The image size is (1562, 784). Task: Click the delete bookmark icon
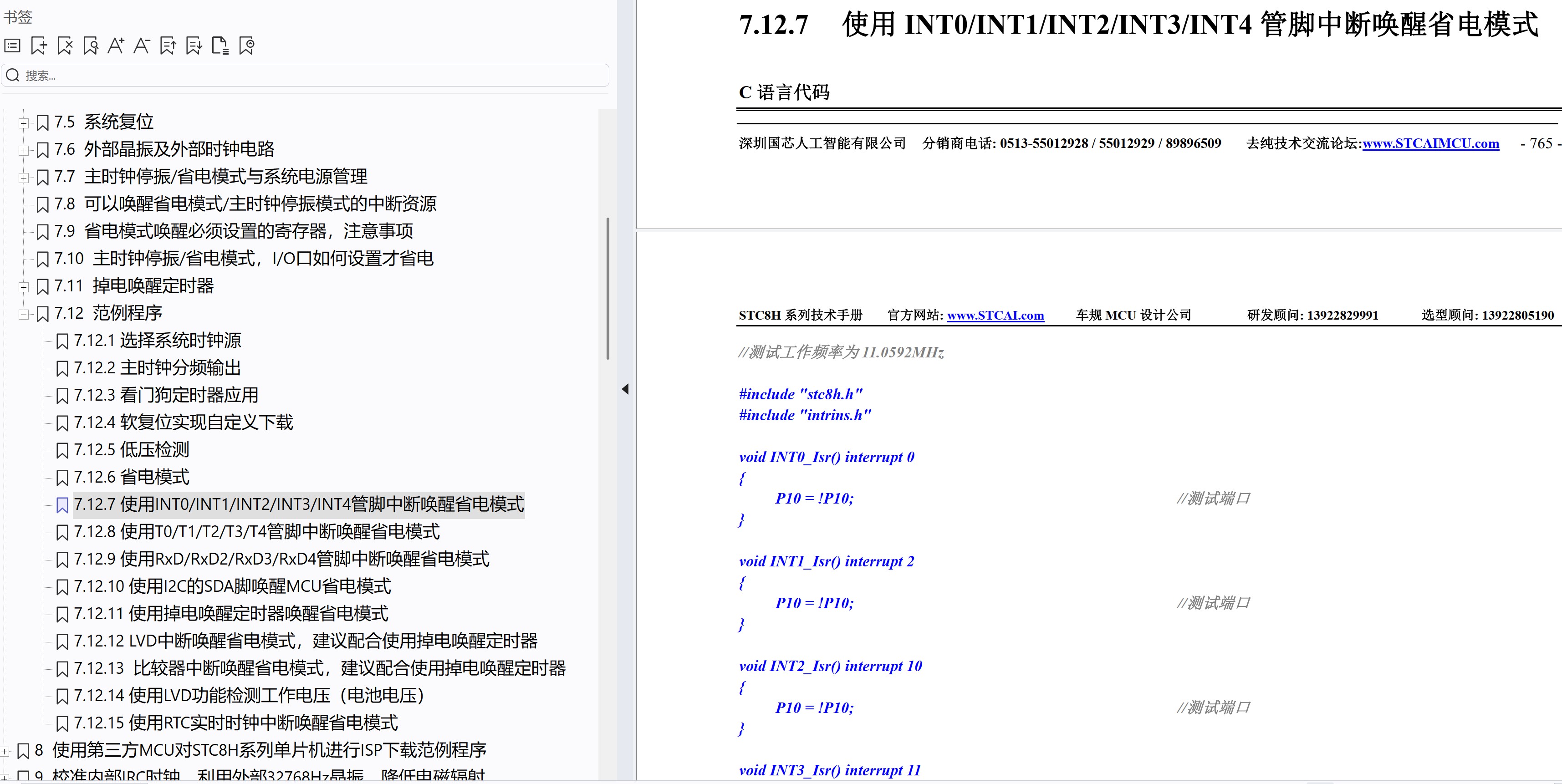(65, 46)
